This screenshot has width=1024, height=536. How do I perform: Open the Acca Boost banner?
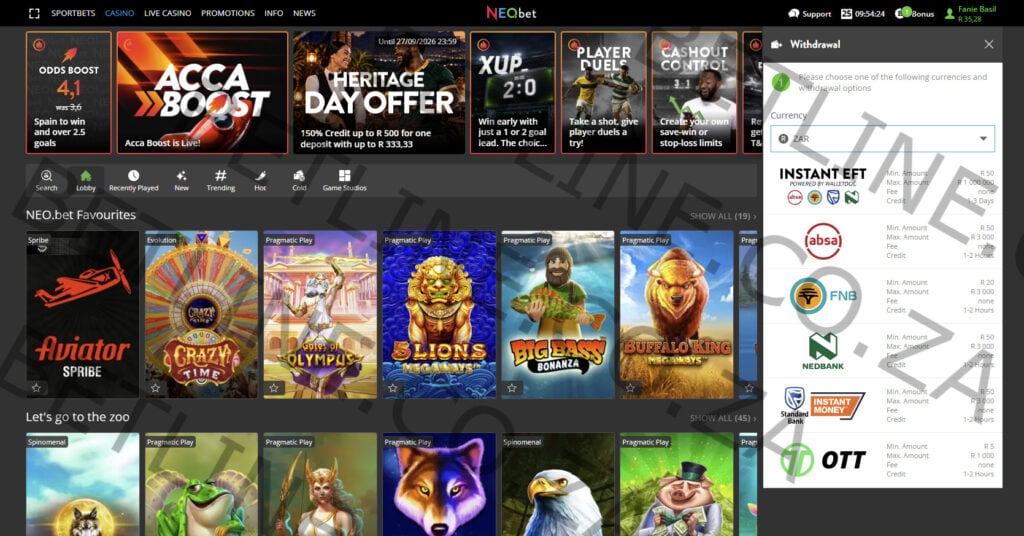pyautogui.click(x=202, y=93)
